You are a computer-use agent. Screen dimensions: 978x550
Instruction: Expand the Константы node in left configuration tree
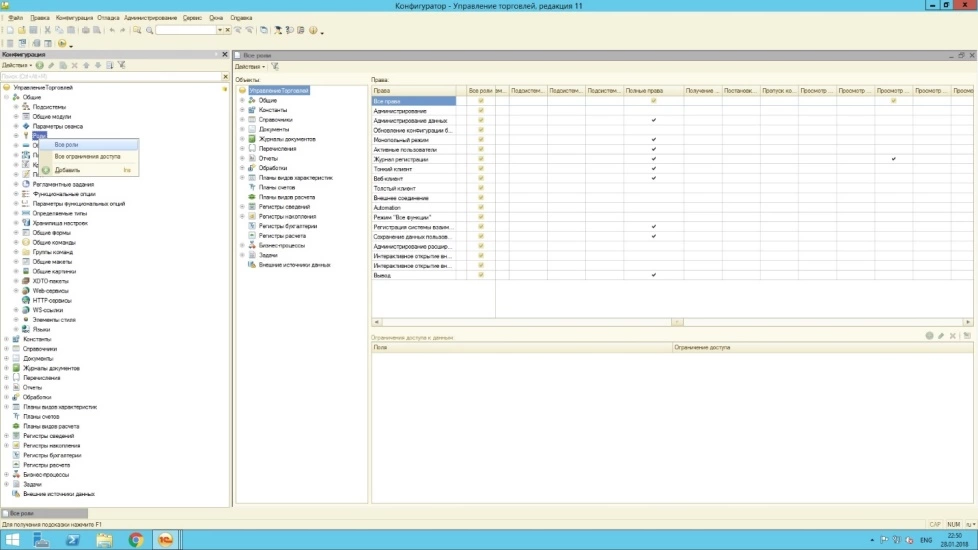point(6,339)
